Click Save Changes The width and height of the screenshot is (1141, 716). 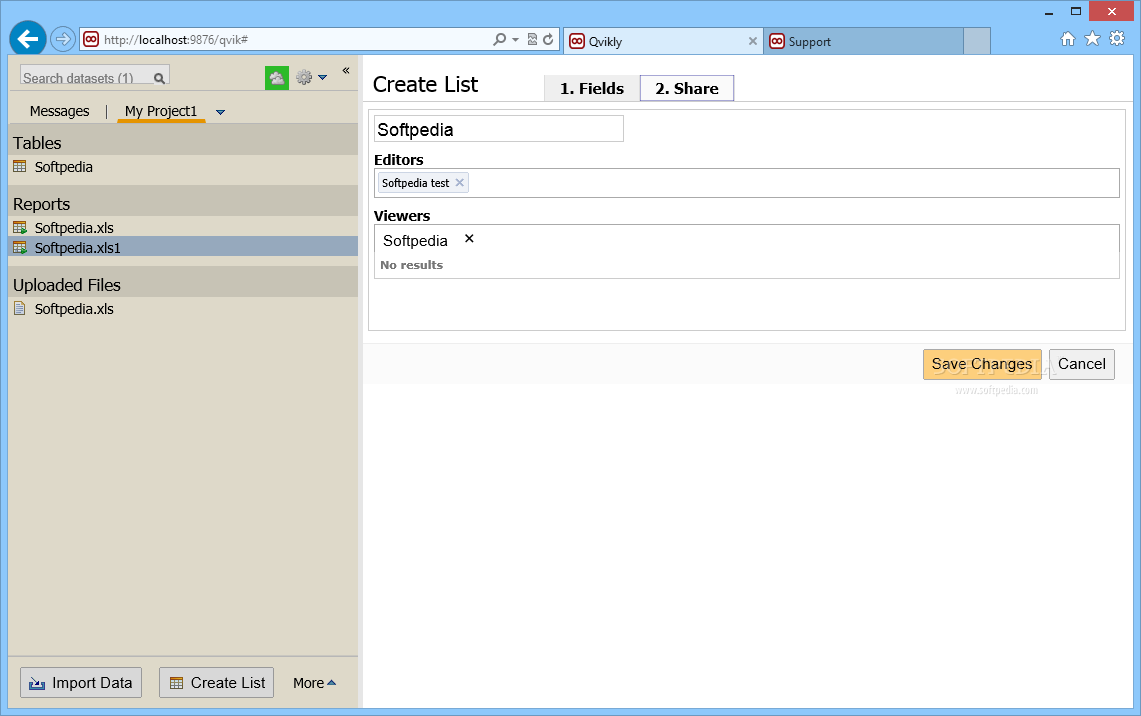pyautogui.click(x=982, y=364)
